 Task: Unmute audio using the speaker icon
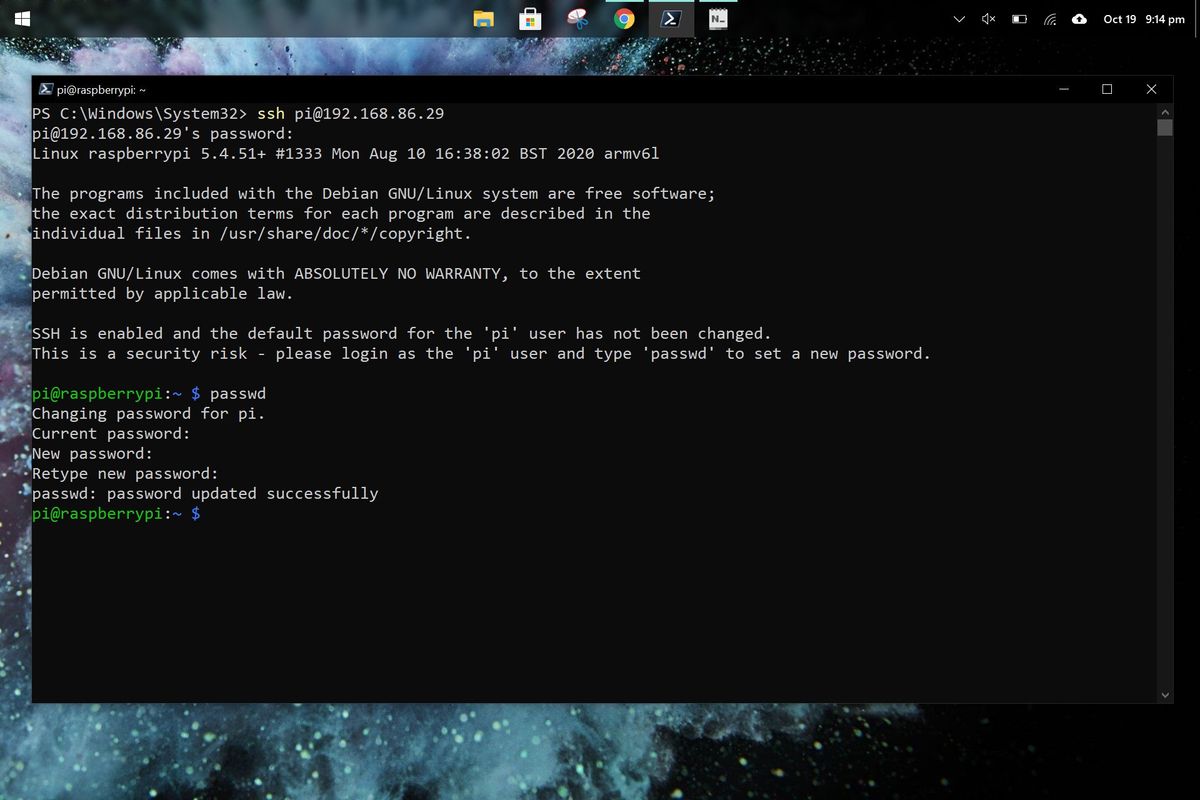pos(990,18)
